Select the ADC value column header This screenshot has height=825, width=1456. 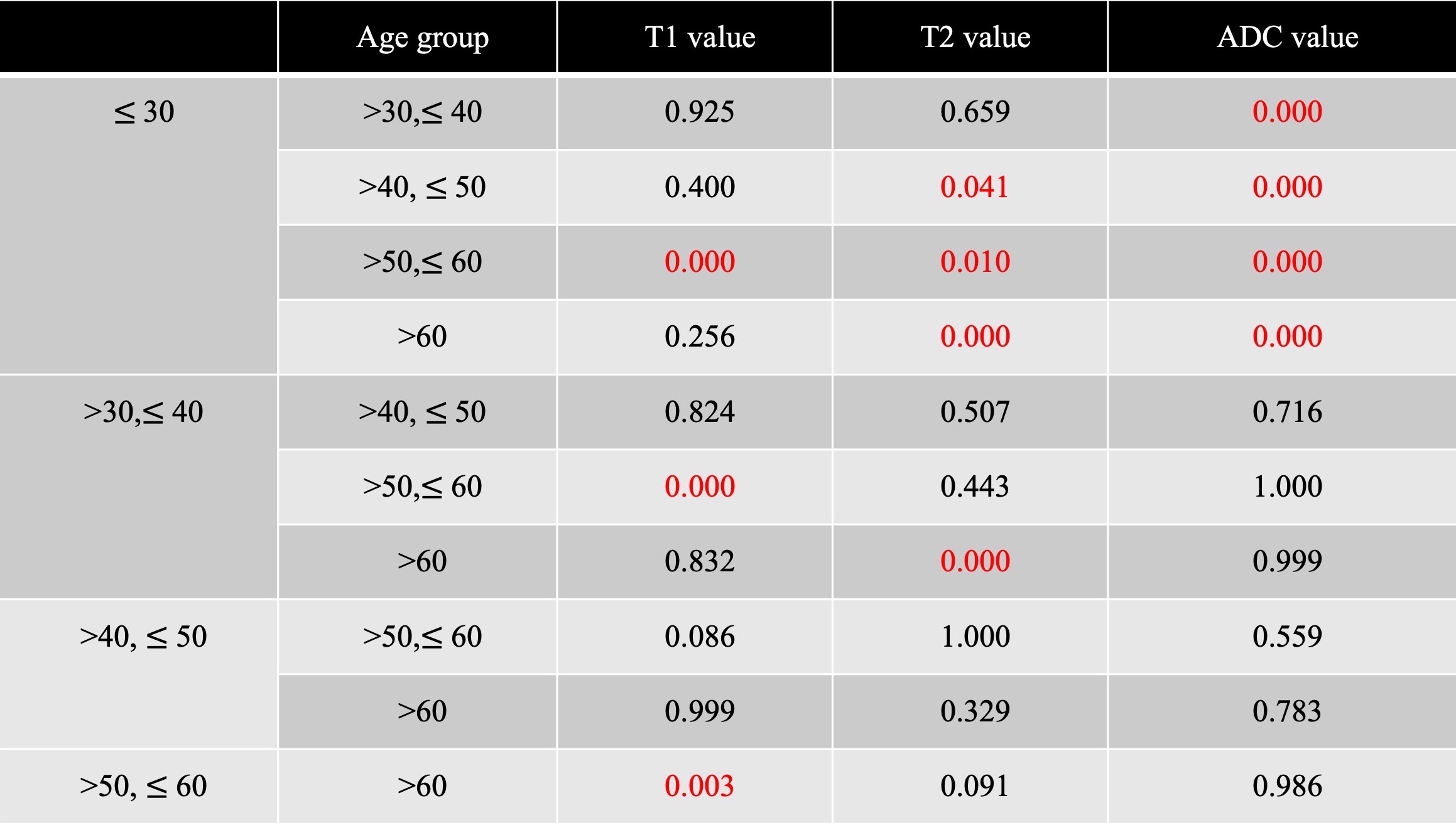pos(1287,38)
